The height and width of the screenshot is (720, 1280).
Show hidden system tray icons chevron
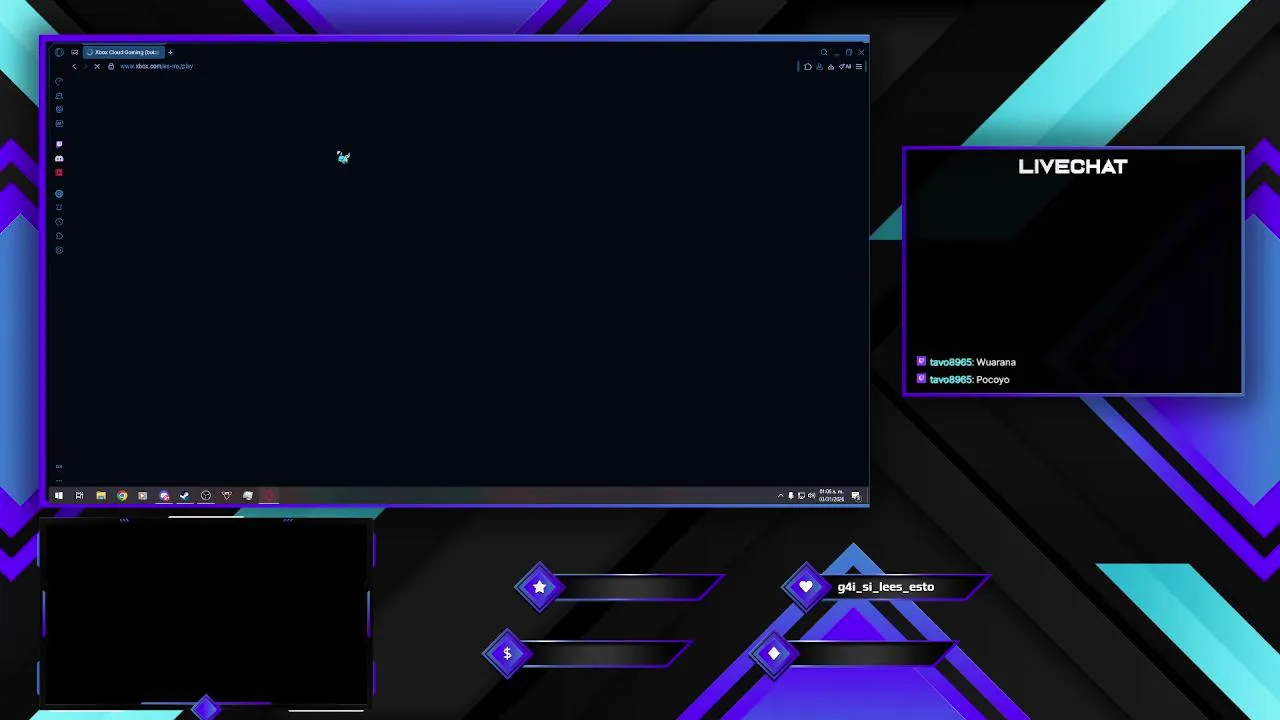point(780,496)
